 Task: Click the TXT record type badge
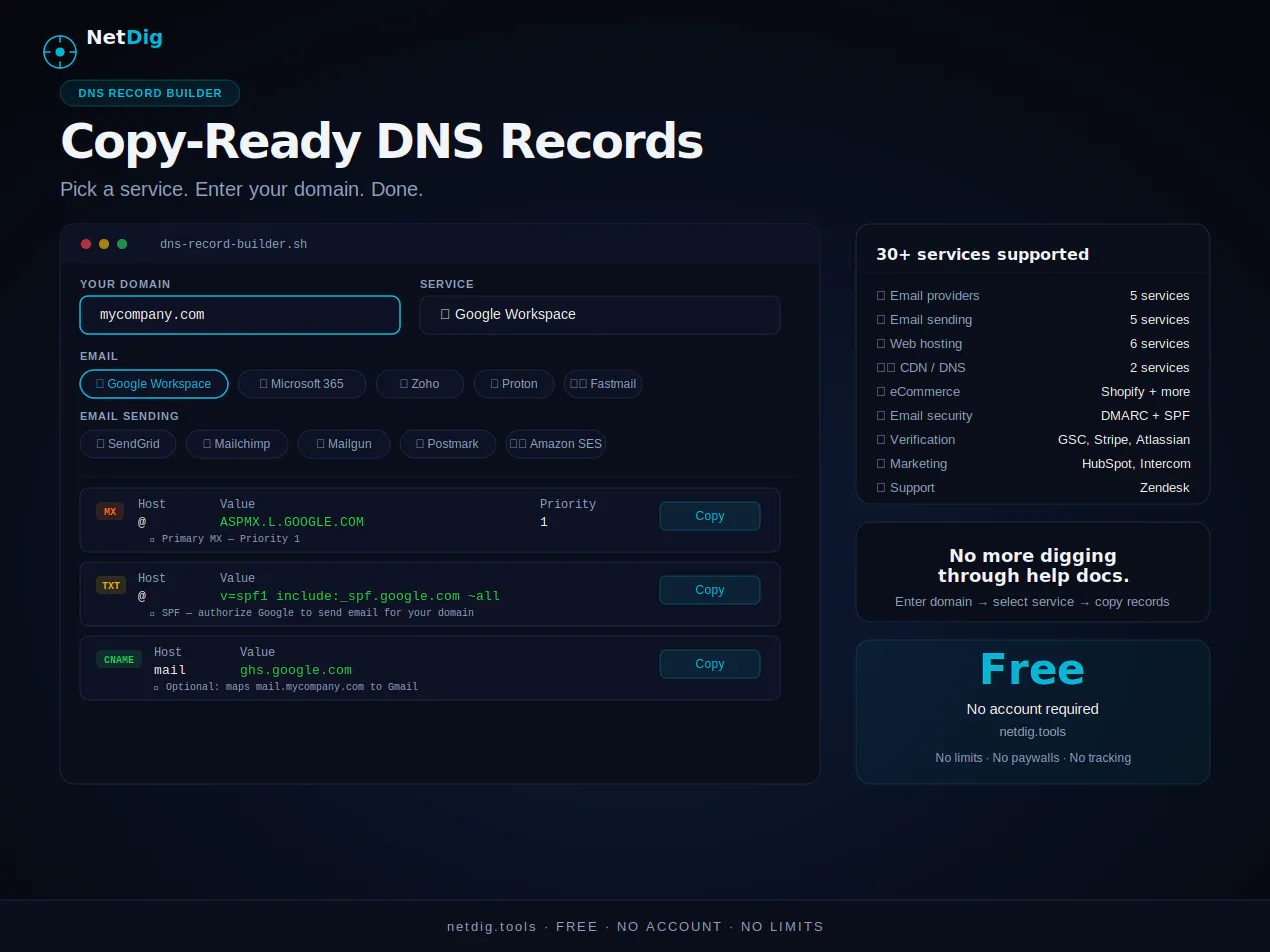click(111, 586)
